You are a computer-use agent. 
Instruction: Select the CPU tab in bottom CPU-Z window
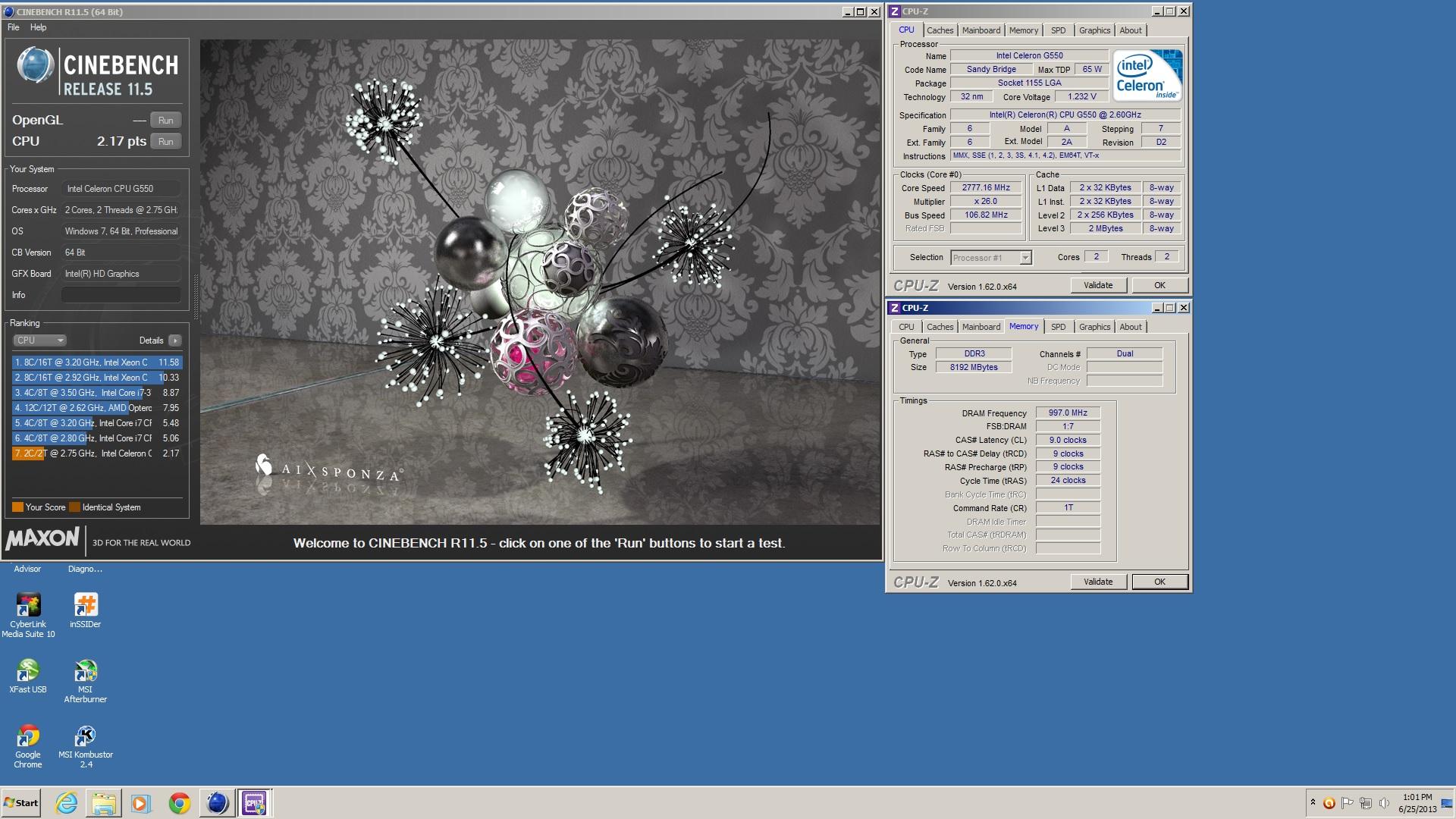pos(906,327)
